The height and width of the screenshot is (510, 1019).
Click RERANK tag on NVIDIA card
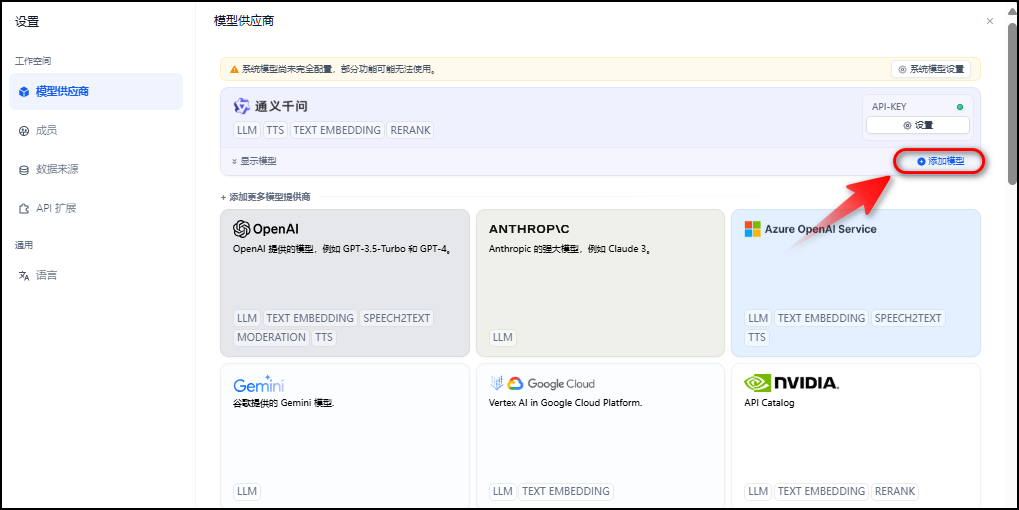point(894,491)
